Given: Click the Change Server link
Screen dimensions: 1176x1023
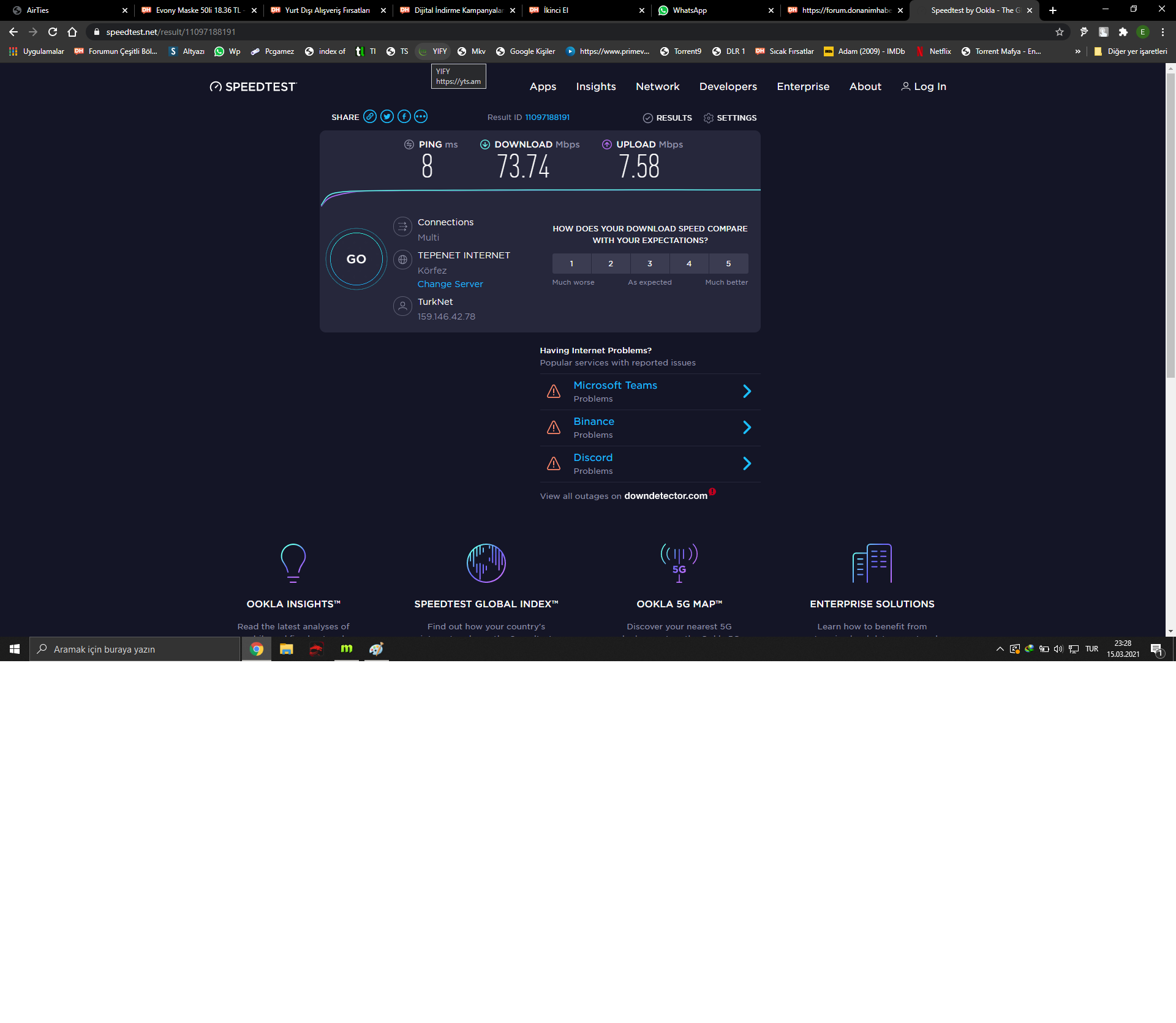Looking at the screenshot, I should point(450,284).
